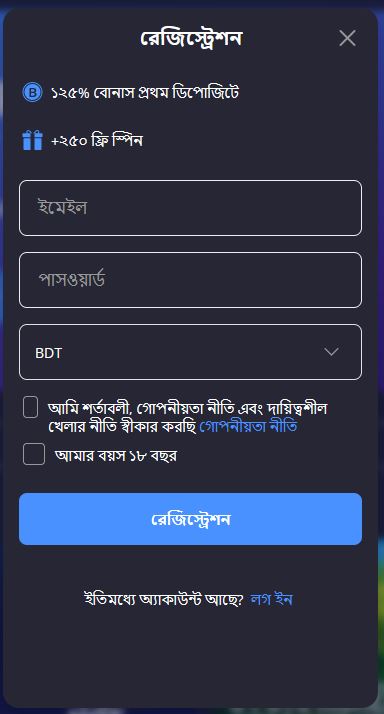Viewport: 384px width, 714px height.
Task: Open the BDT currency dropdown
Action: (x=190, y=352)
